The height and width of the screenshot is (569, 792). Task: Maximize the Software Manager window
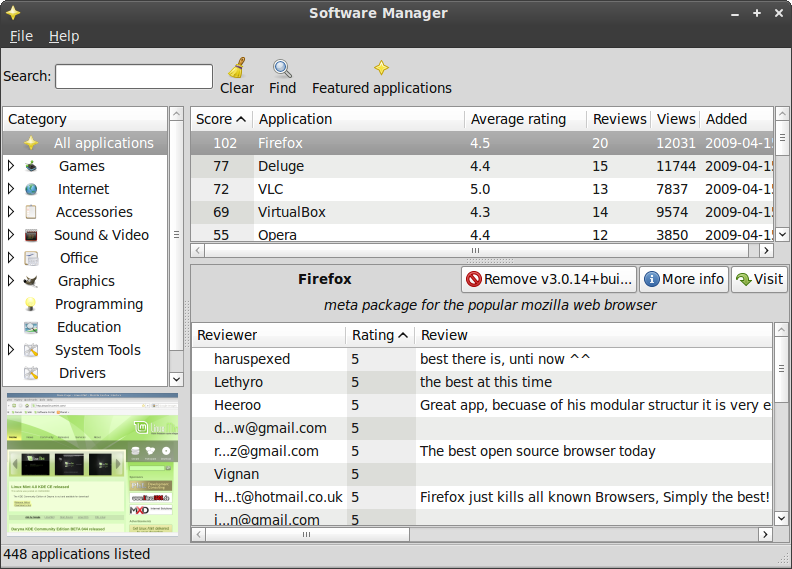pos(757,13)
